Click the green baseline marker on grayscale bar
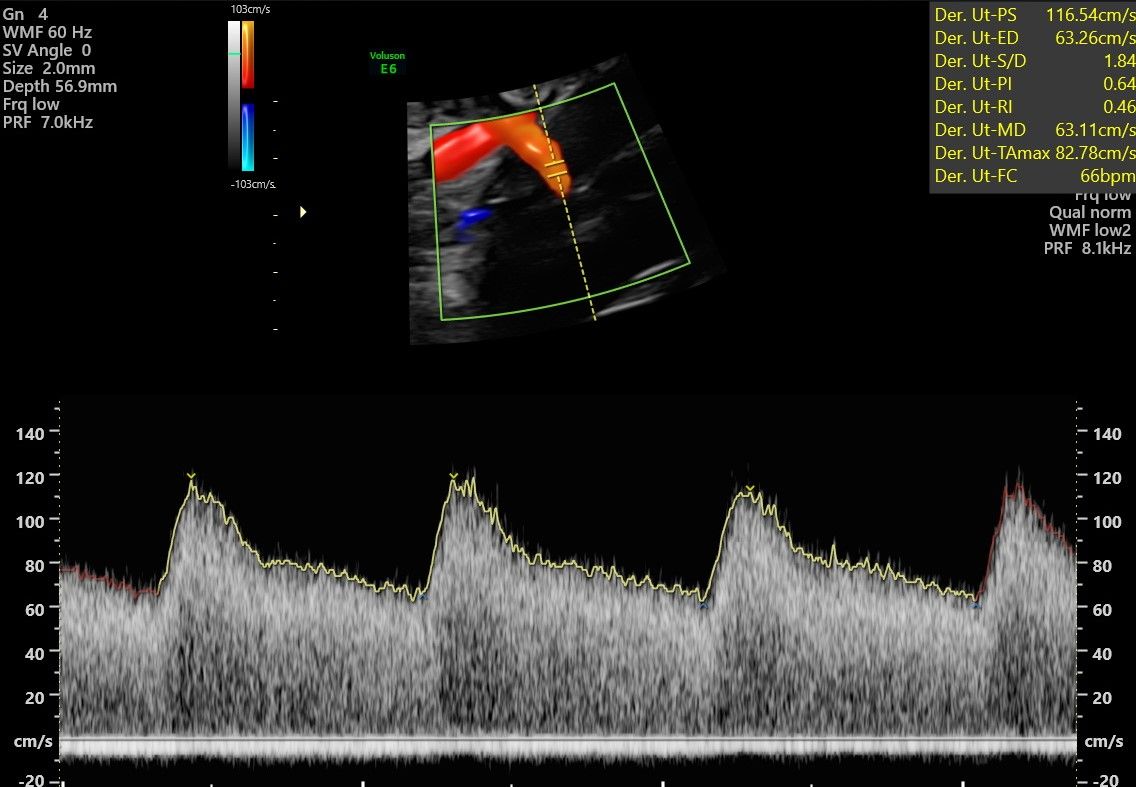Image resolution: width=1136 pixels, height=787 pixels. (234, 54)
